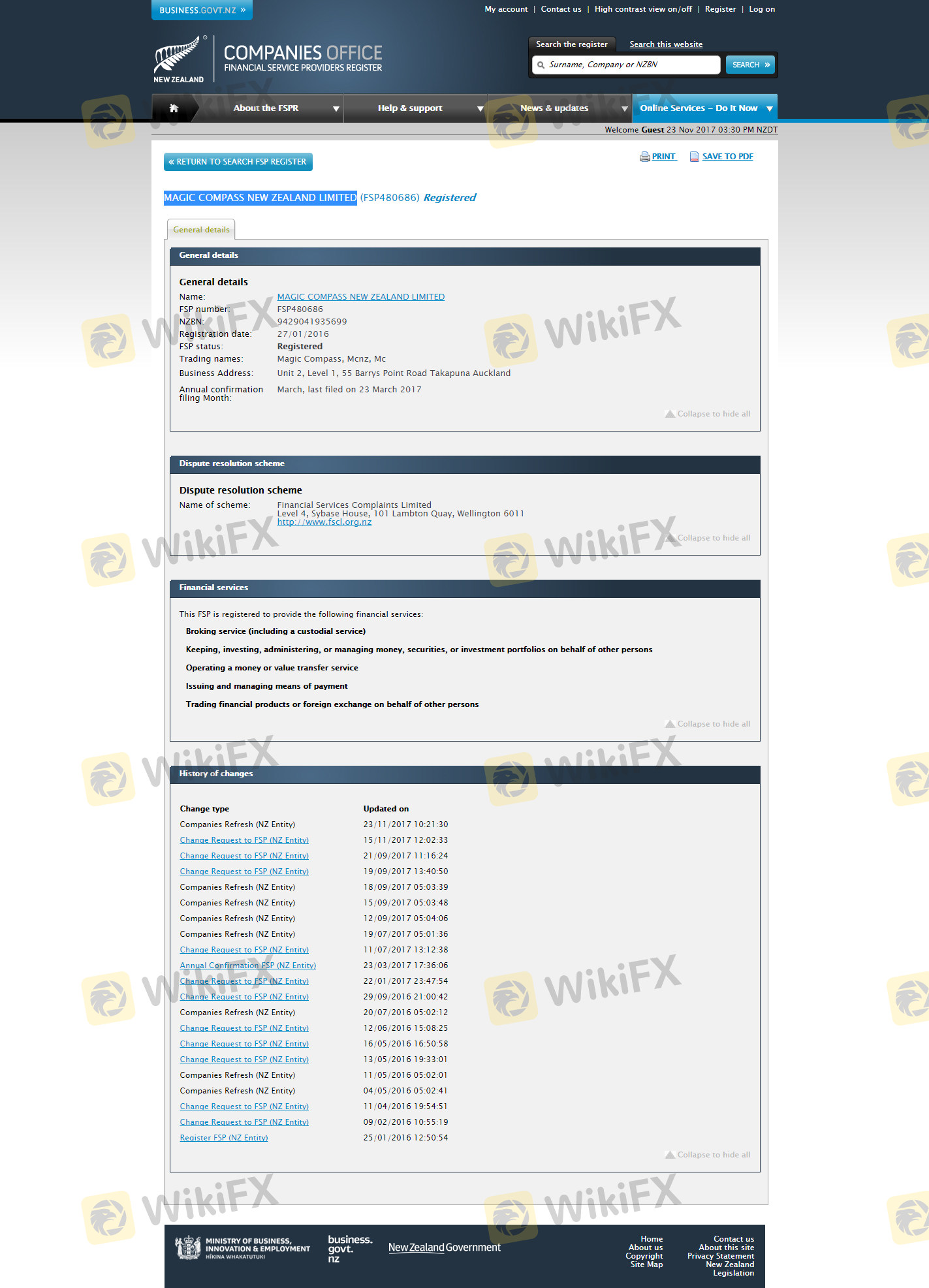Toggle High contrast view on/off
Image resolution: width=929 pixels, height=1288 pixels.
coord(642,9)
